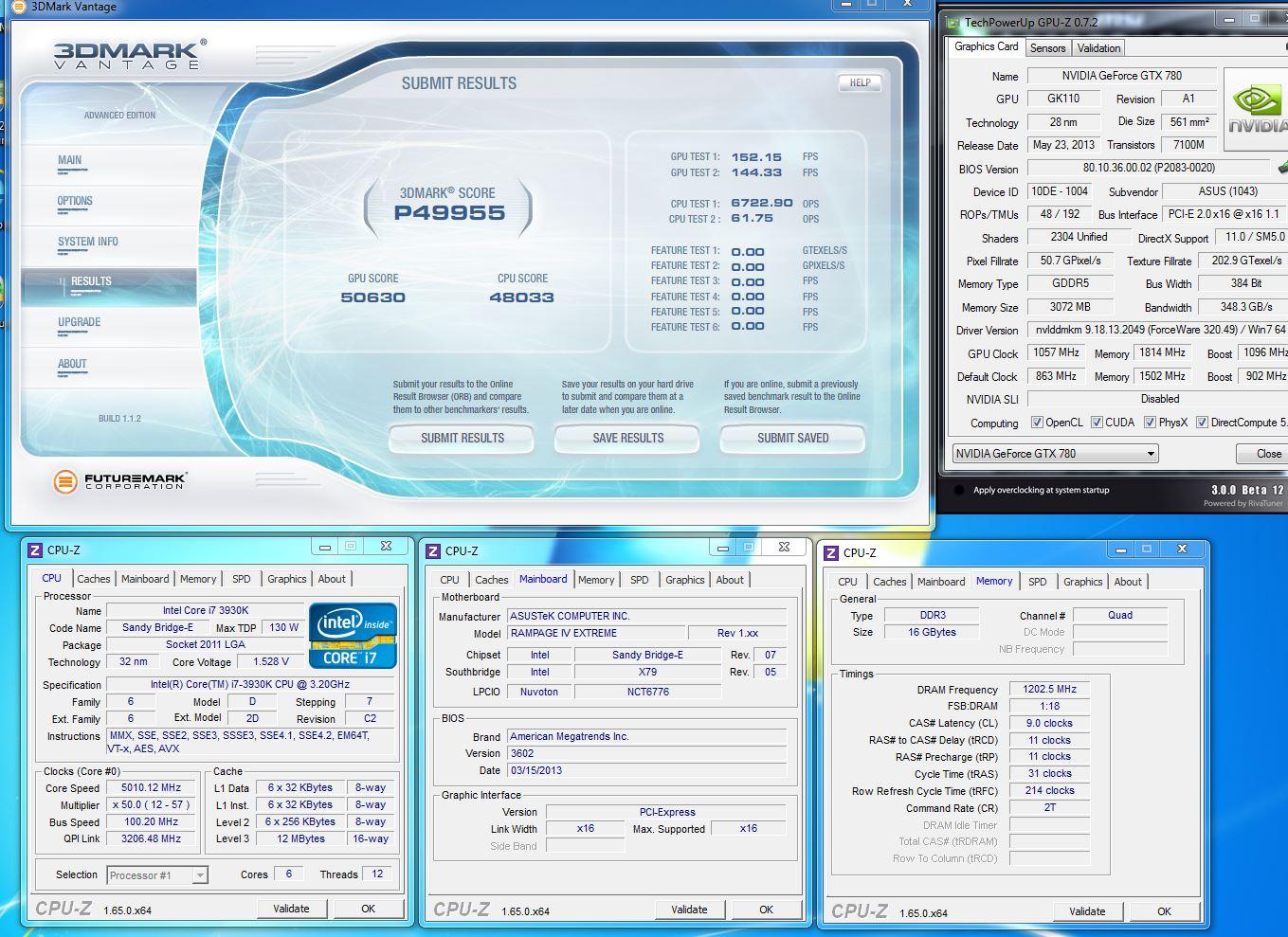Click the 3DMark Vantage title bar icon
1288x937 pixels.
point(17,7)
